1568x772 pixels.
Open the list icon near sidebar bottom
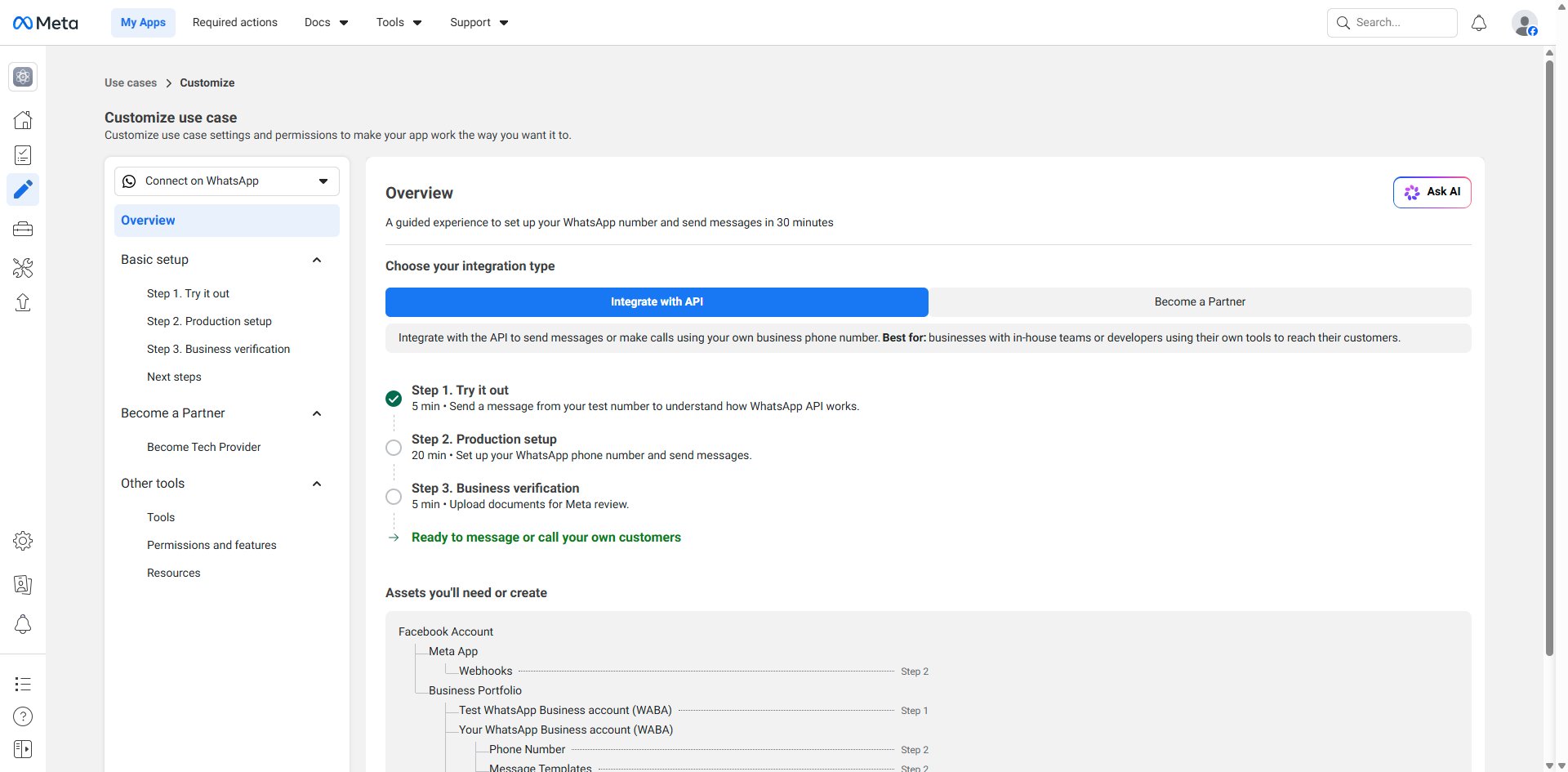pos(23,684)
